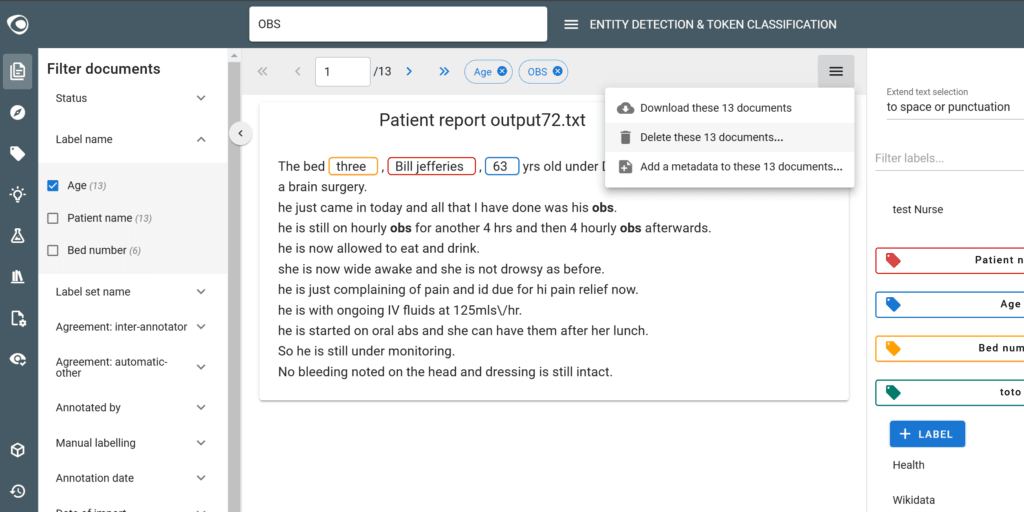Open the lightbulb suggestions icon in sidebar

[18, 195]
